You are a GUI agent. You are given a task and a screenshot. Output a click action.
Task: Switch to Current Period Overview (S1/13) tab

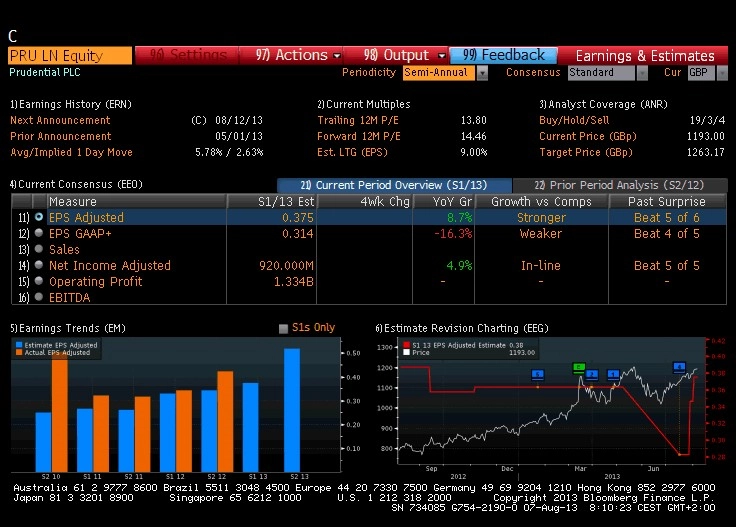pos(394,185)
